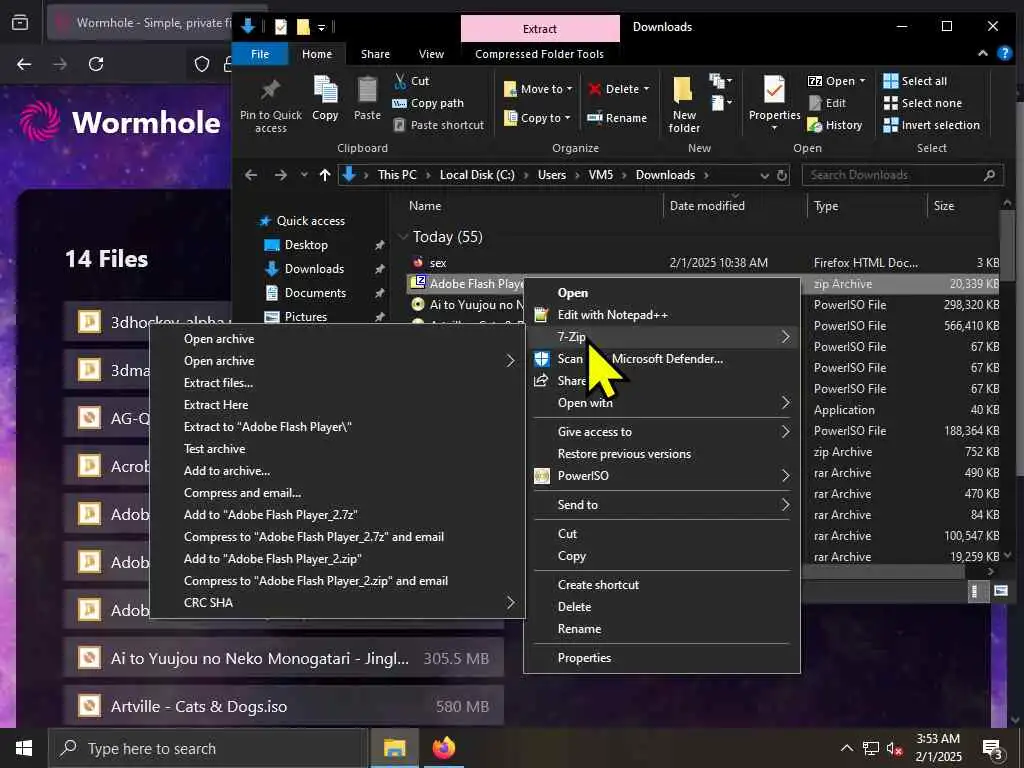Select Desktop in Quick access
Image resolution: width=1024 pixels, height=768 pixels.
point(306,245)
